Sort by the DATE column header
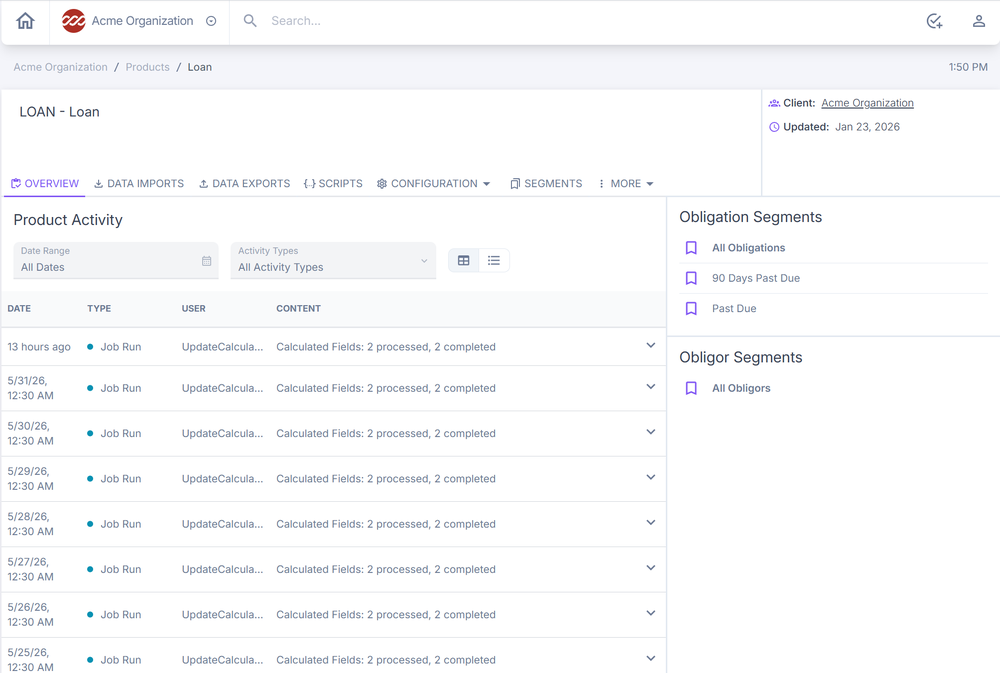This screenshot has height=673, width=1000. [x=19, y=309]
